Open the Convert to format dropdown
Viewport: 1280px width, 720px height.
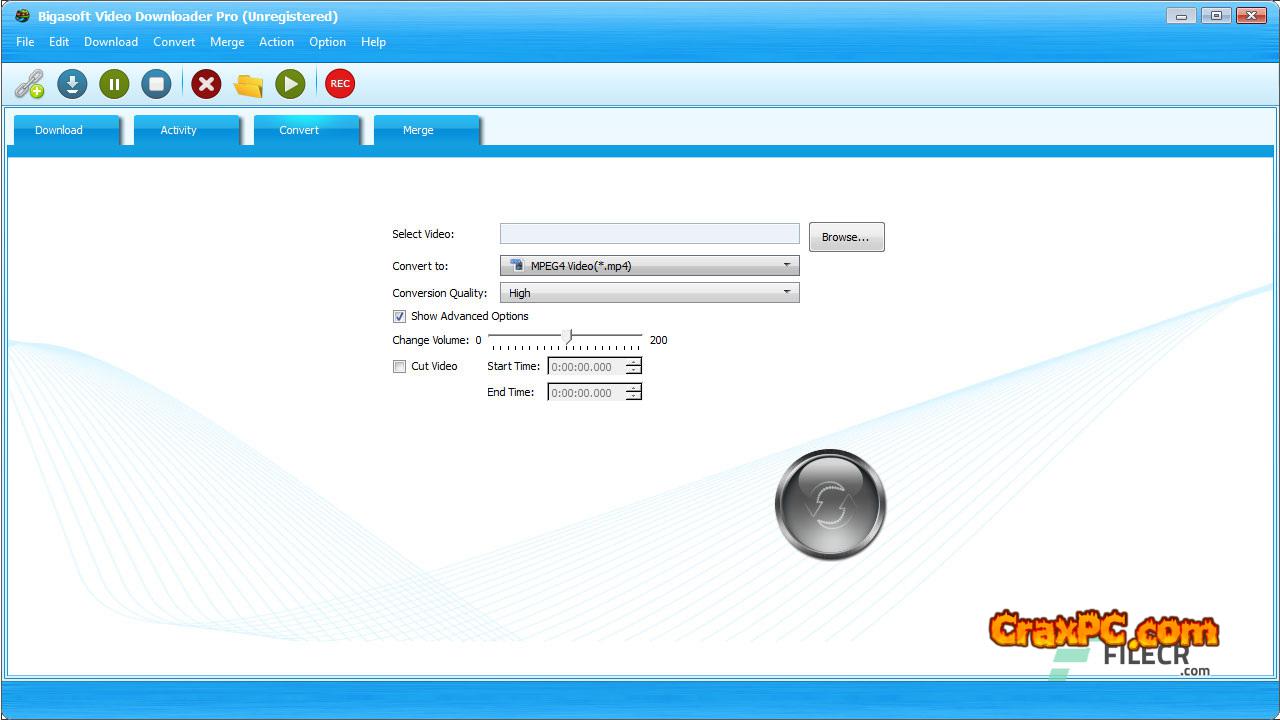649,266
